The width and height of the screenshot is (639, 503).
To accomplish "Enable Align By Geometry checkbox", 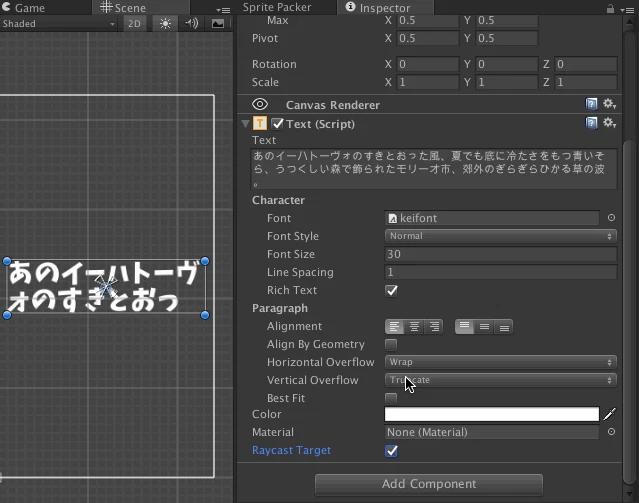I will tap(391, 345).
